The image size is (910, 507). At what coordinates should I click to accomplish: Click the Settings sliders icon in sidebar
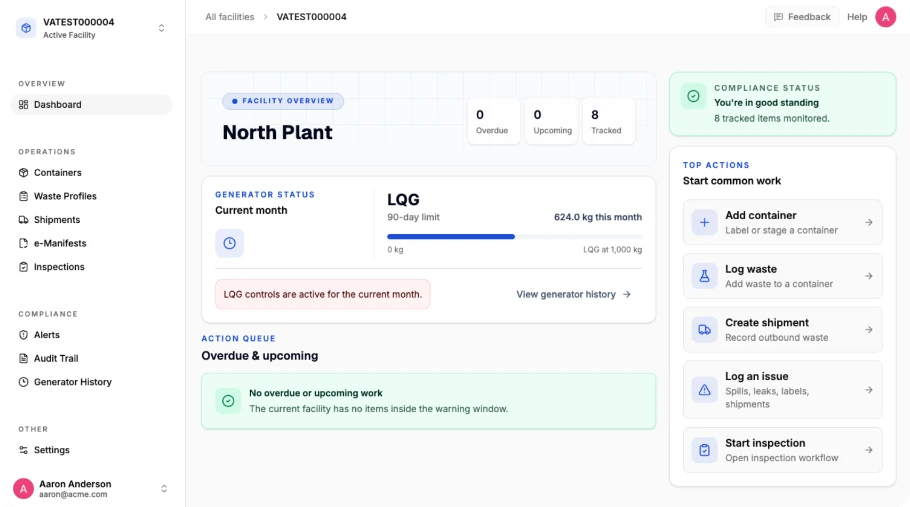coord(23,450)
